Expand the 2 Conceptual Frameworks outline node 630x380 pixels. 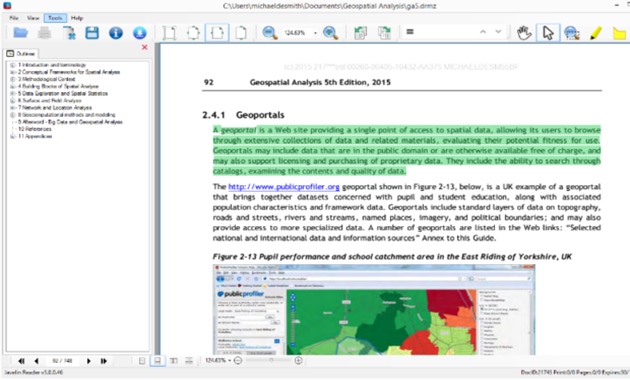pyautogui.click(x=13, y=72)
